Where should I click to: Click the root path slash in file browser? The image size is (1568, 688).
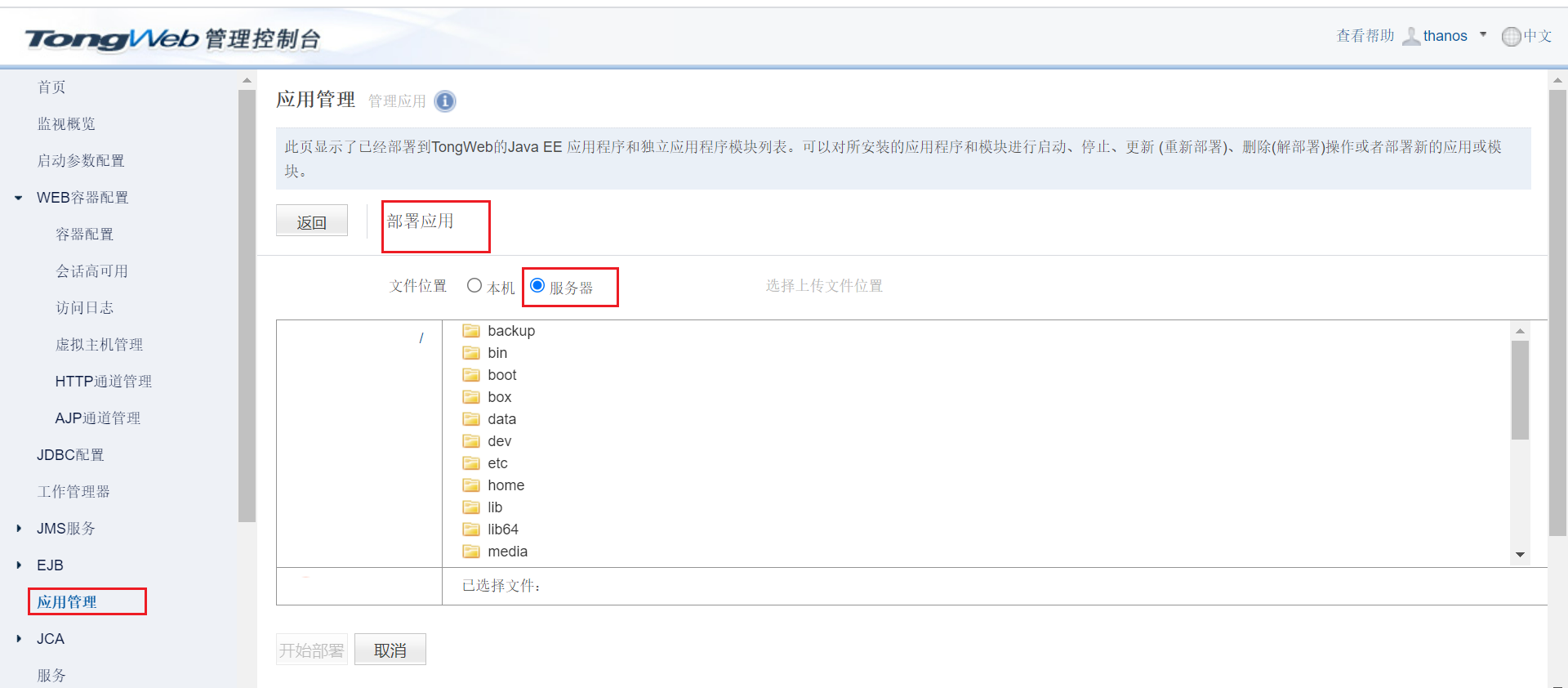pos(421,338)
